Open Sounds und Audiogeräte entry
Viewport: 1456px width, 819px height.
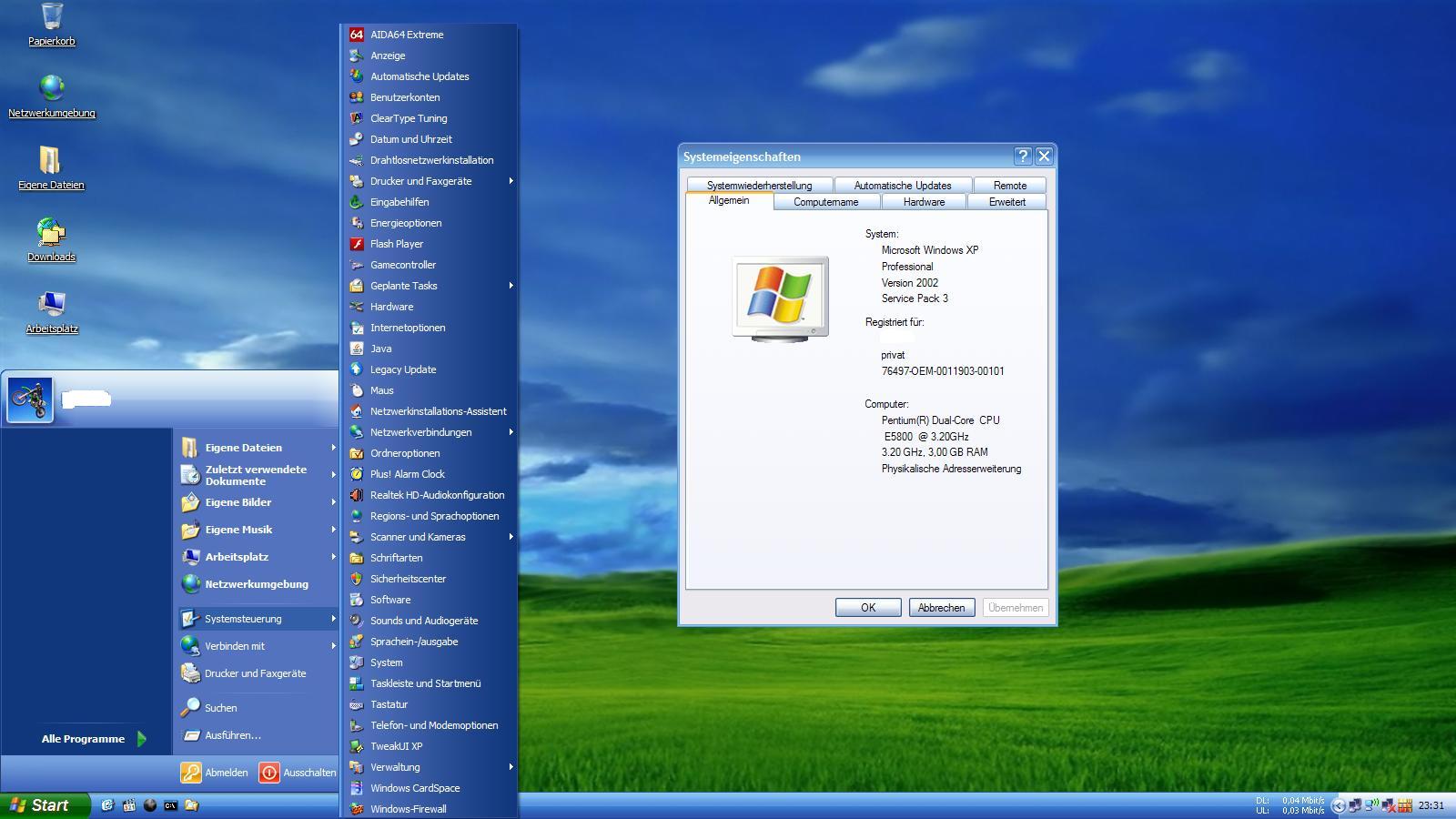pyautogui.click(x=430, y=621)
